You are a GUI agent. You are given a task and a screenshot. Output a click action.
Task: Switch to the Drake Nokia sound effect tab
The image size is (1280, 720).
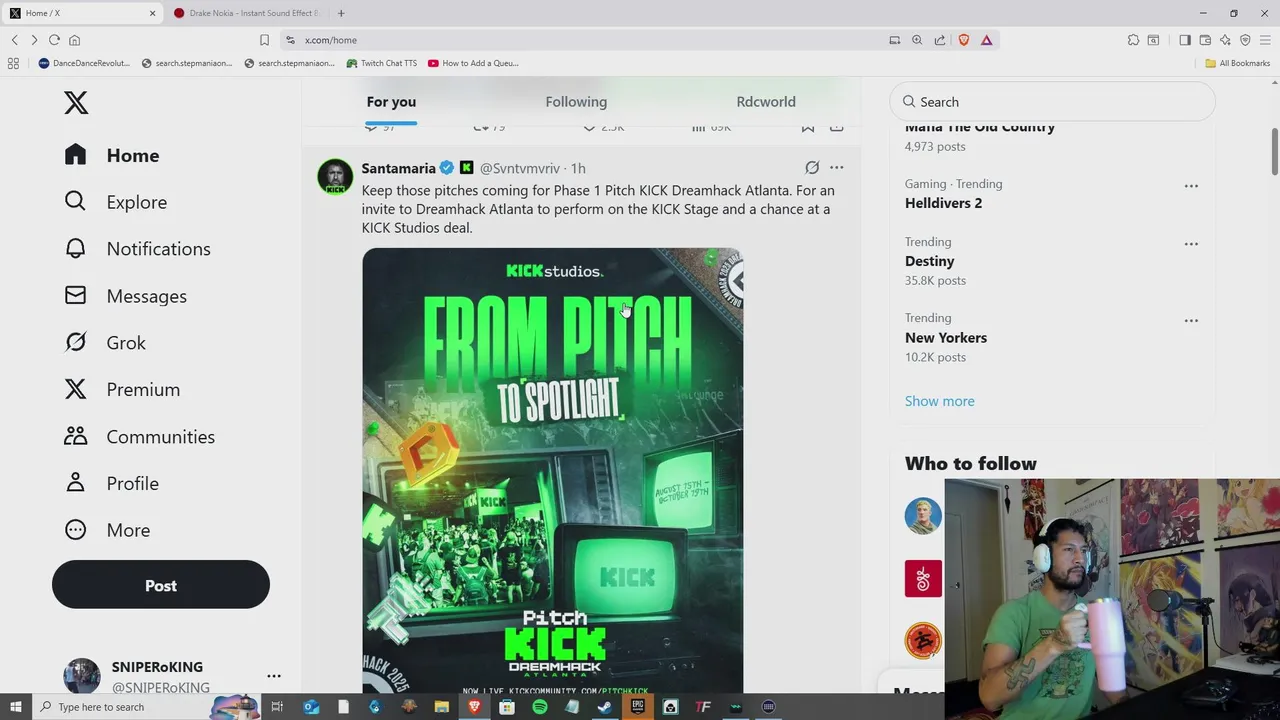(x=245, y=13)
